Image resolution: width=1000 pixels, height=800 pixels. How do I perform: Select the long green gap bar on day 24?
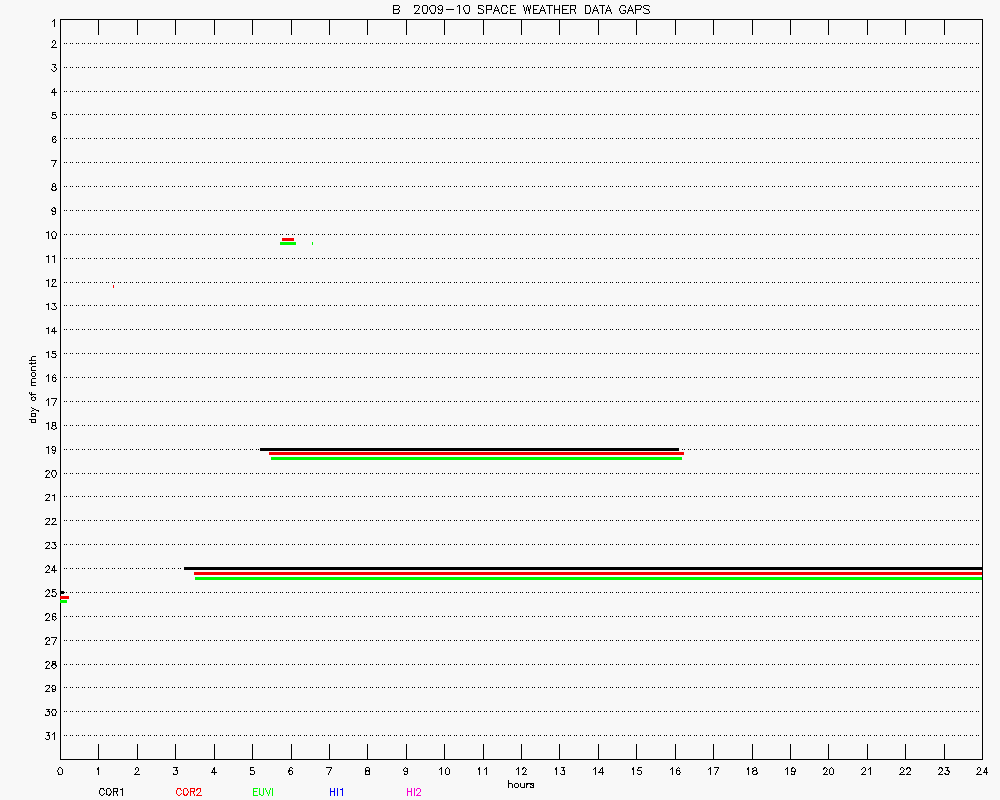tap(588, 579)
